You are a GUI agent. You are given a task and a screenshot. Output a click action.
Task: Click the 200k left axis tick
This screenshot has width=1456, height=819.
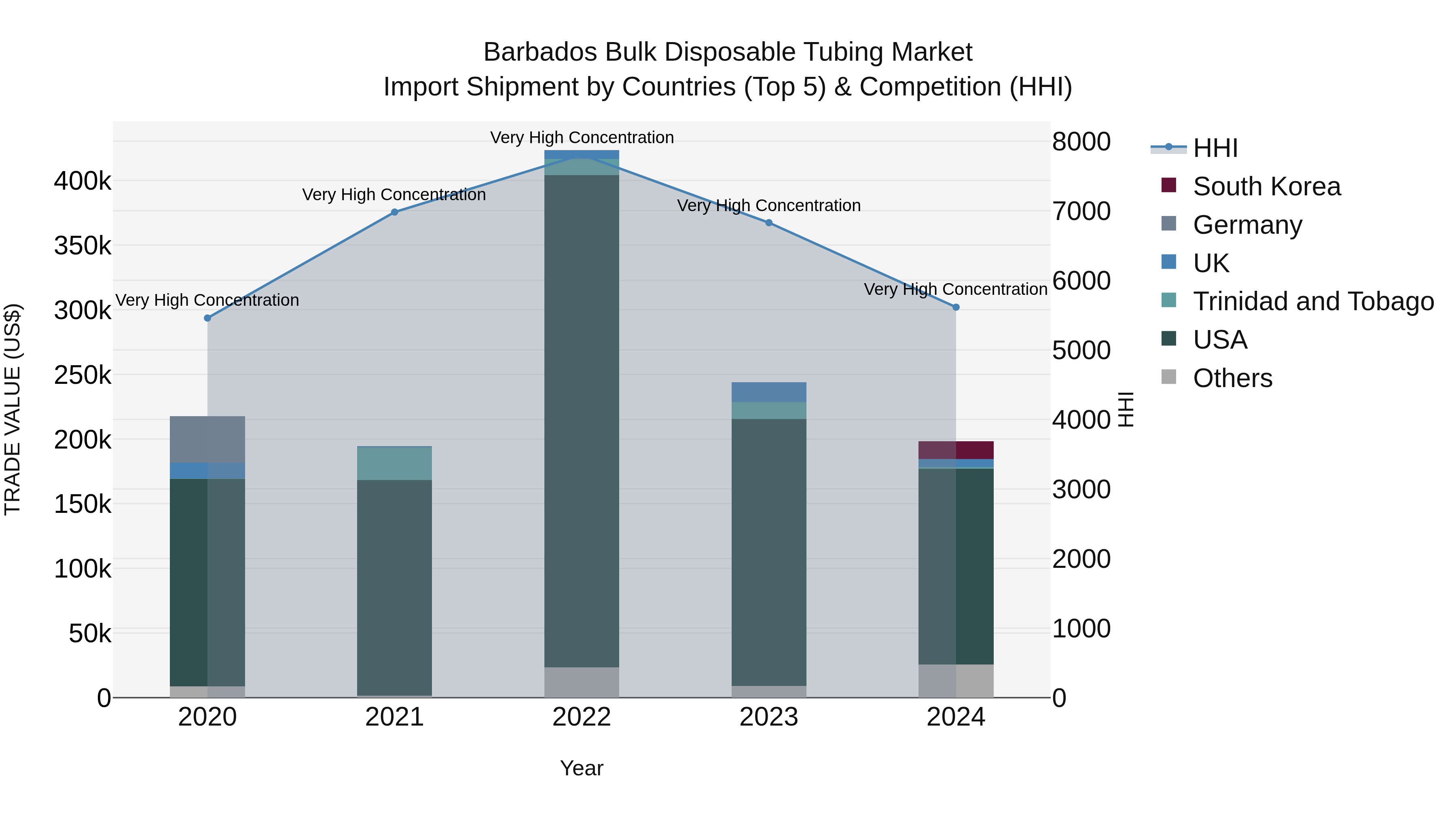coord(83,440)
